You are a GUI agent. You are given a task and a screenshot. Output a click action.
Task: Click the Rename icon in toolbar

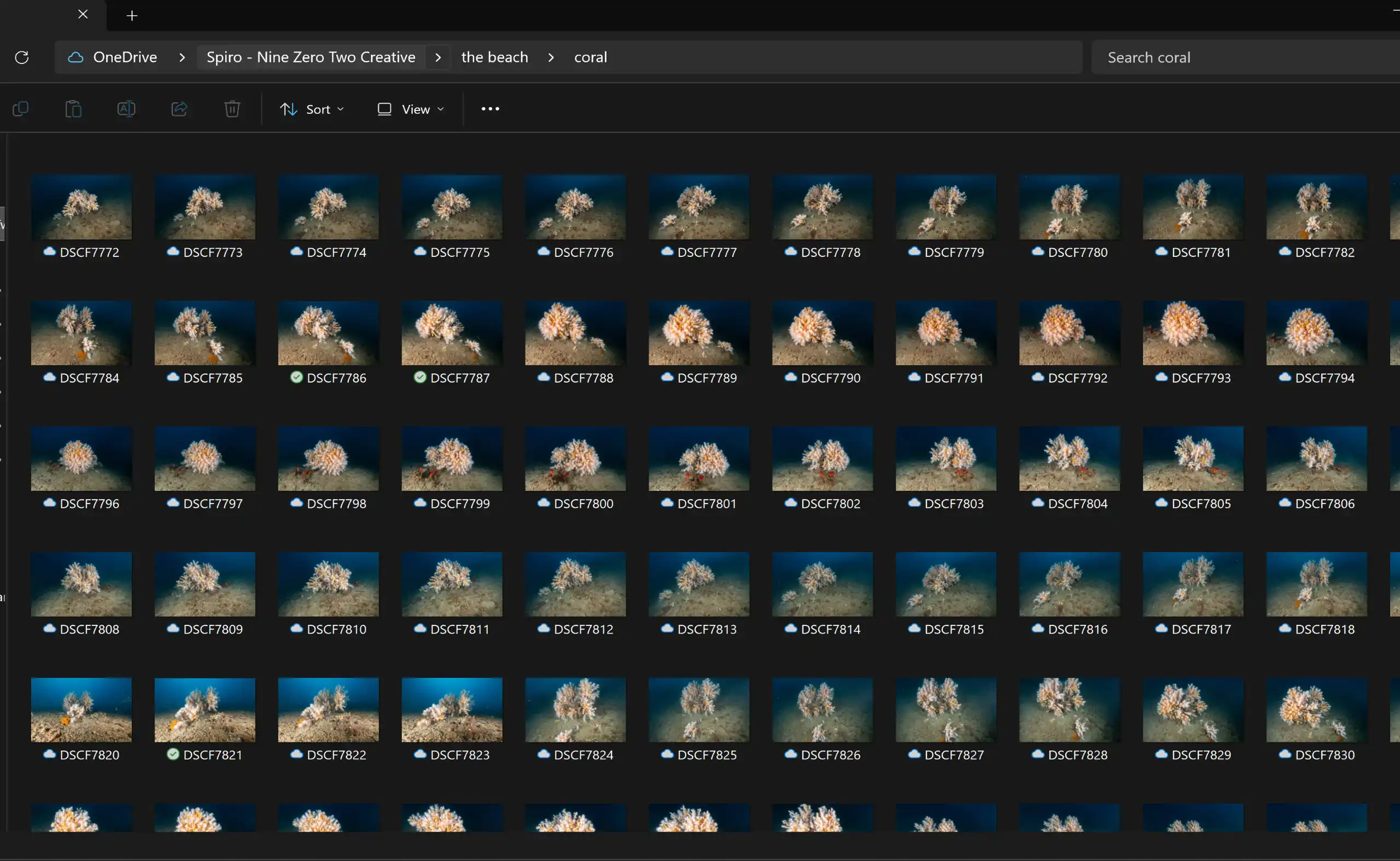click(x=126, y=109)
